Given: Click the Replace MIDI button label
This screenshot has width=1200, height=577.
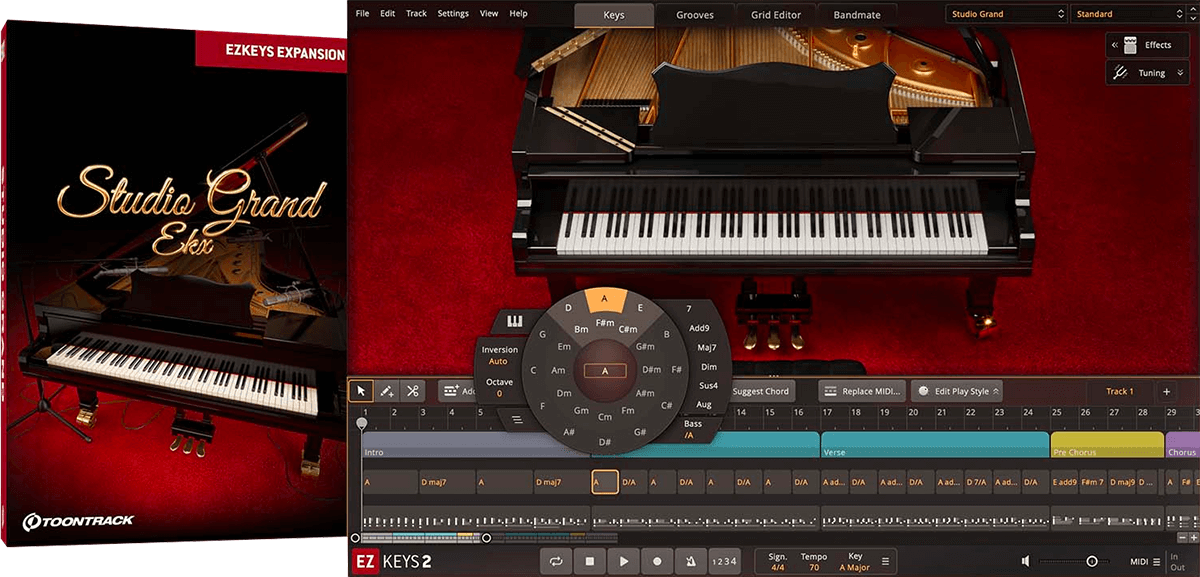Looking at the screenshot, I should click(873, 391).
